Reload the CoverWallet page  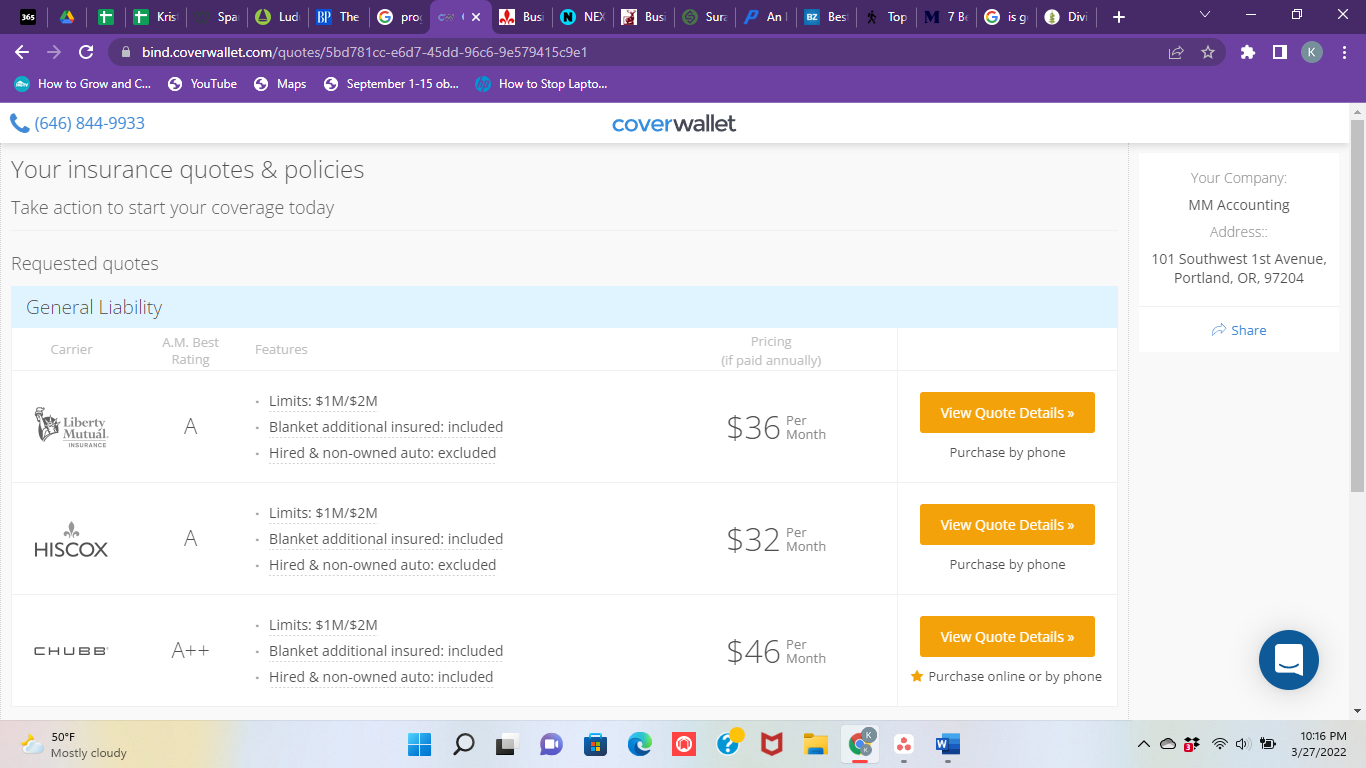(x=86, y=52)
